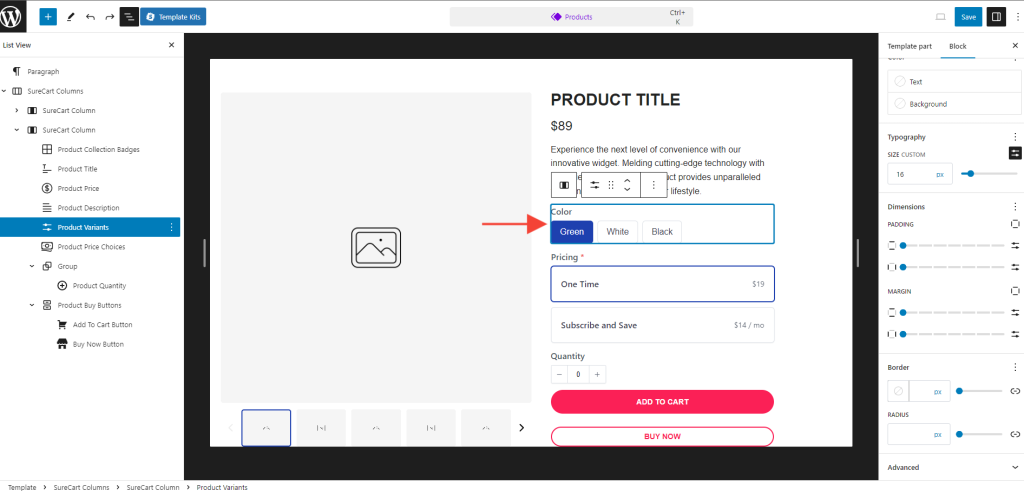Select the White color variant
Viewport: 1024px width, 491px height.
pos(617,232)
